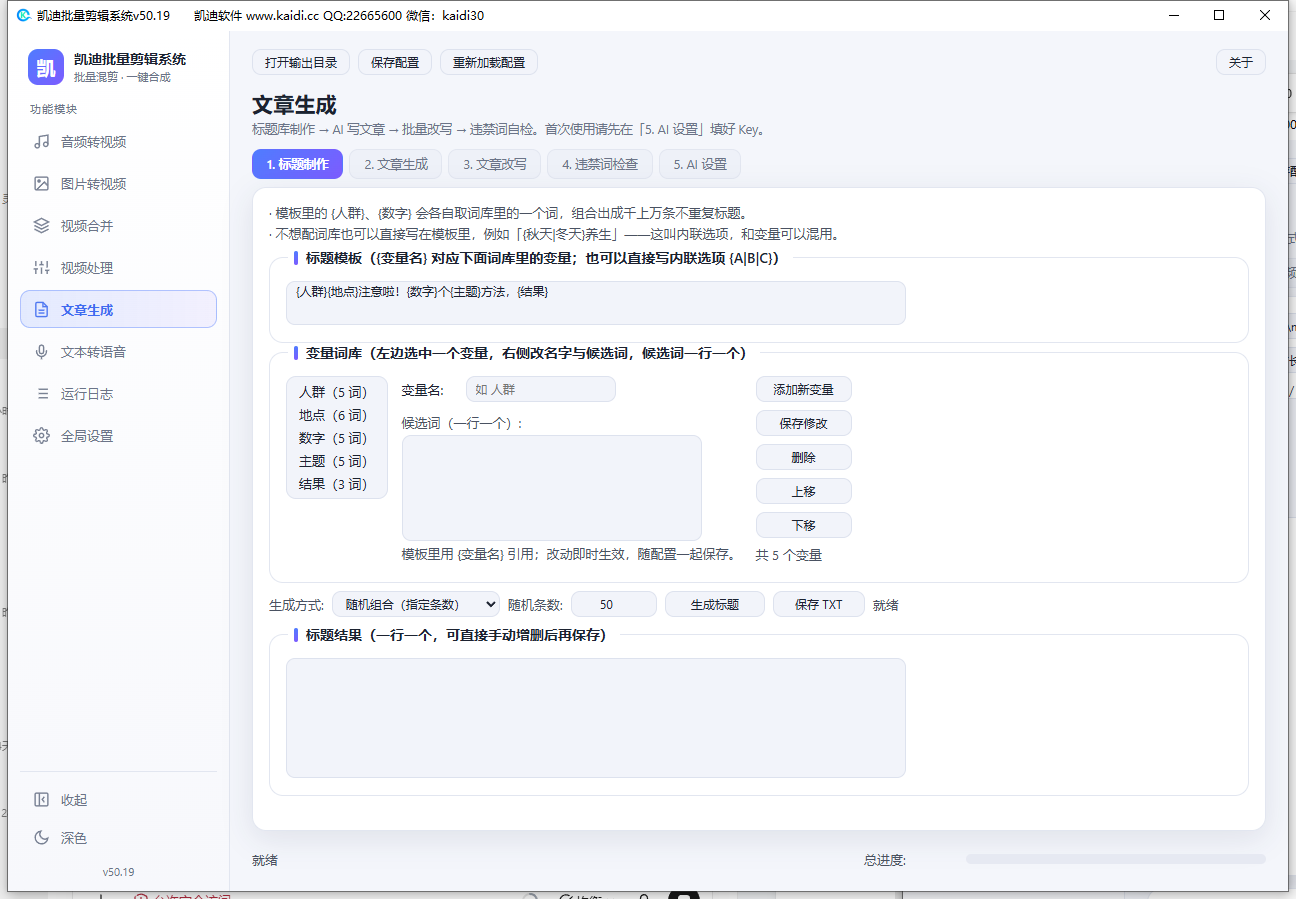This screenshot has height=899, width=1296.
Task: Click into the 候选词 text area
Action: [x=552, y=488]
